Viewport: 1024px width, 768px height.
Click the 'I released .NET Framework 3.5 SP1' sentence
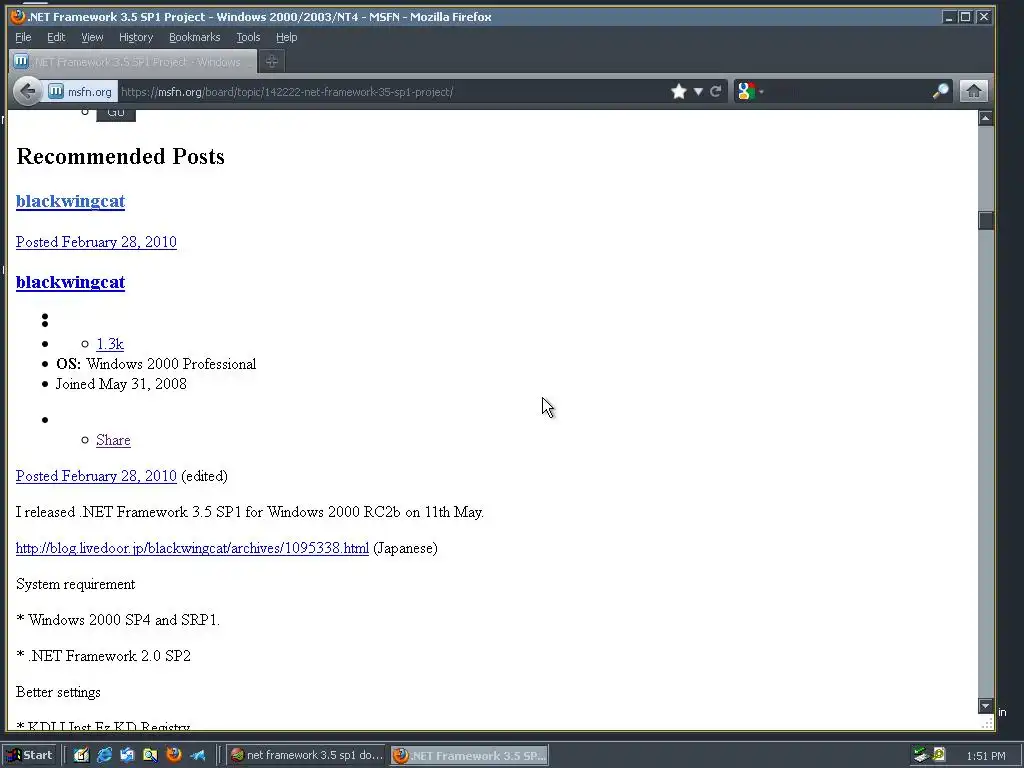click(249, 512)
